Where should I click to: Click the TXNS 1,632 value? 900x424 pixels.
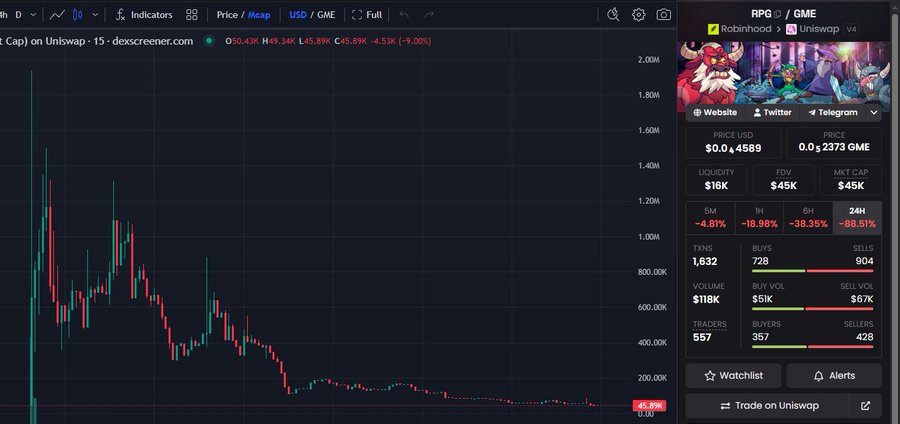pyautogui.click(x=705, y=262)
